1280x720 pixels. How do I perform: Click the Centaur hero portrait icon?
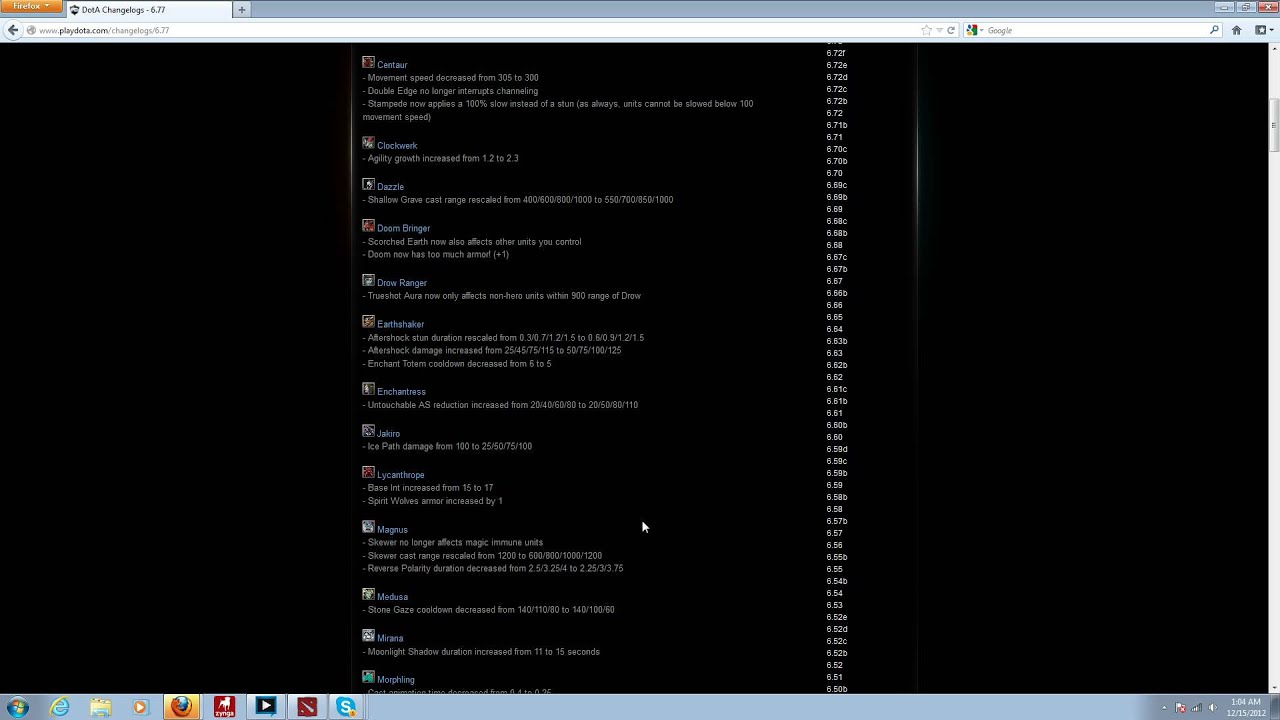point(368,63)
